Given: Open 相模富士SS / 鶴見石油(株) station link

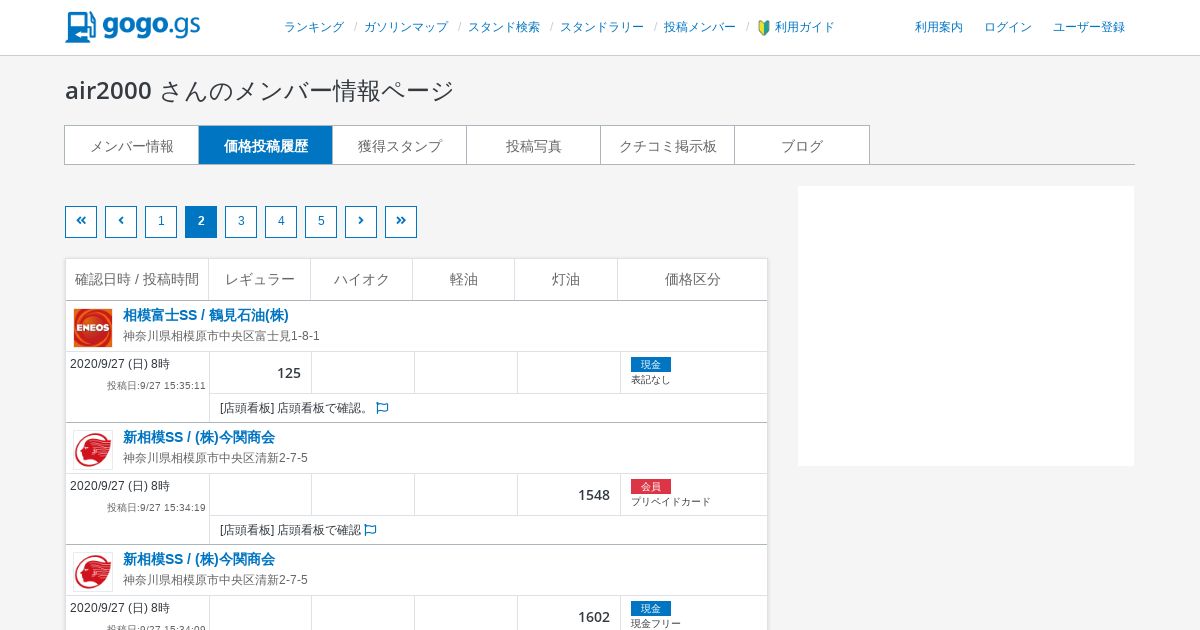Looking at the screenshot, I should coord(206,315).
